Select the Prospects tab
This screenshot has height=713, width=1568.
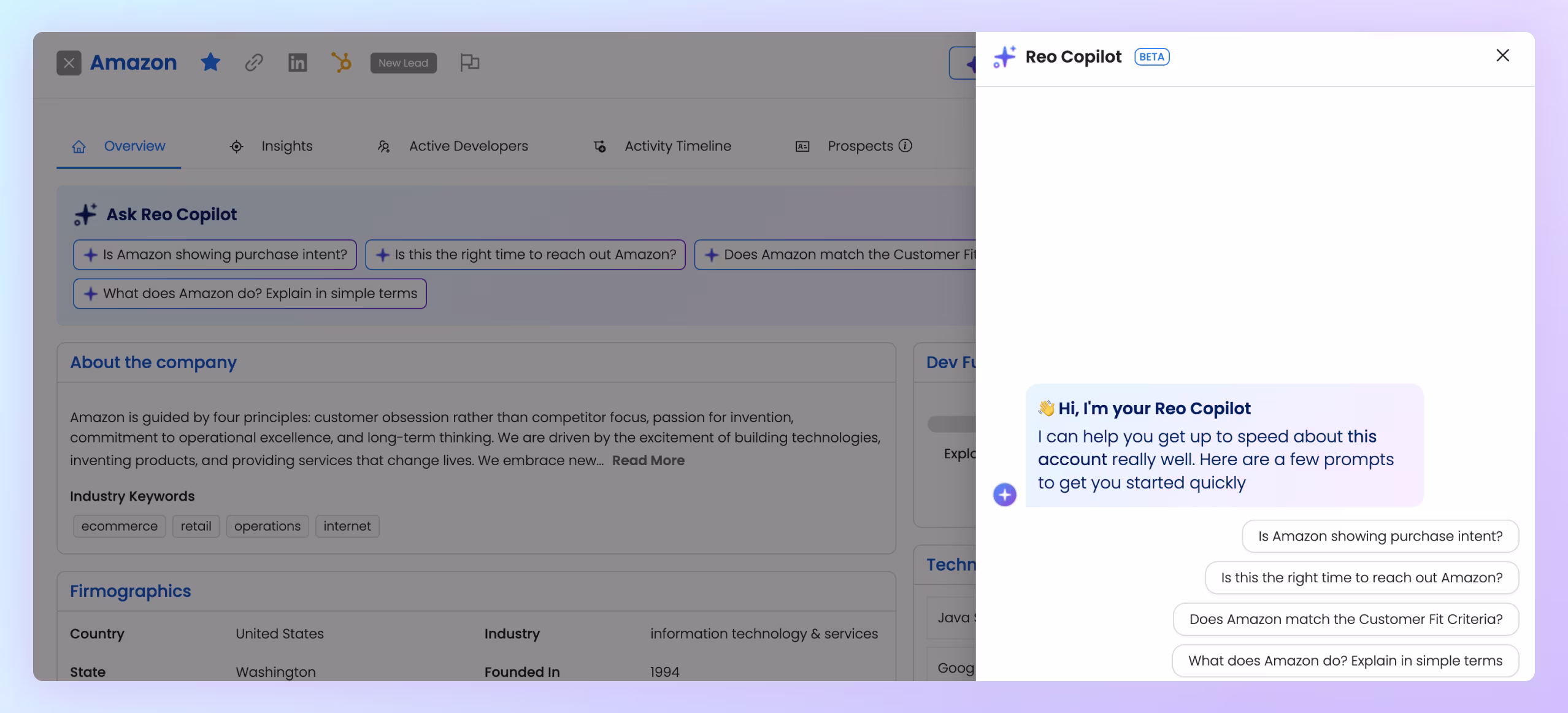(x=859, y=146)
